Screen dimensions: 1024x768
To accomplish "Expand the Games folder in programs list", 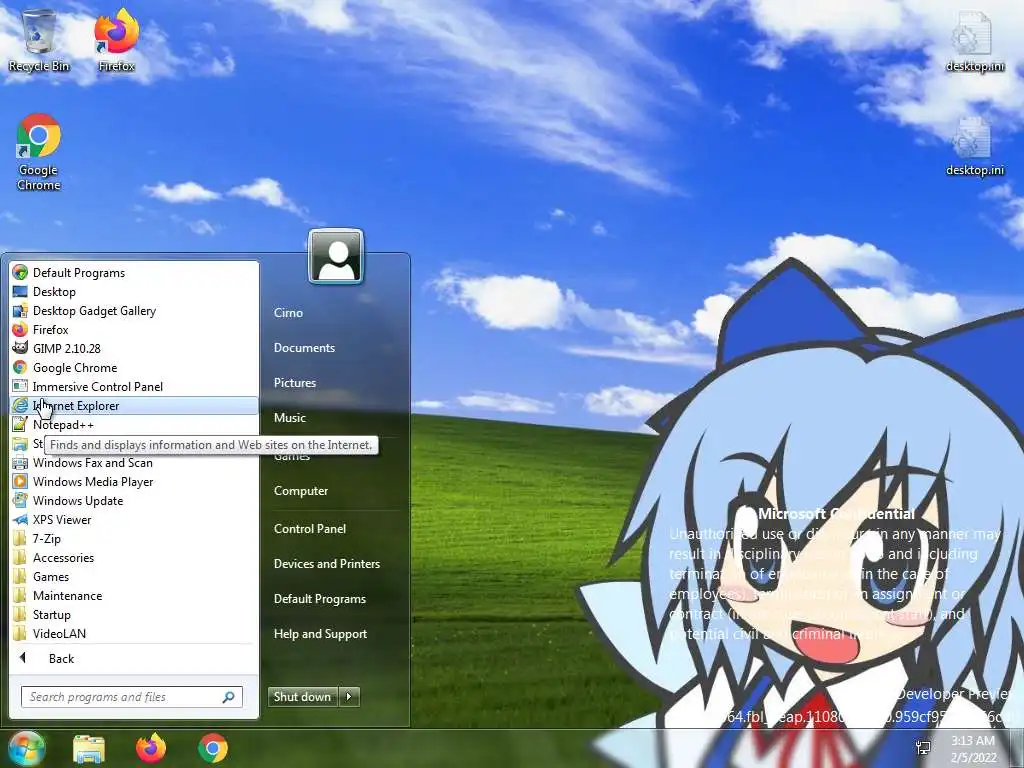I will pyautogui.click(x=135, y=576).
